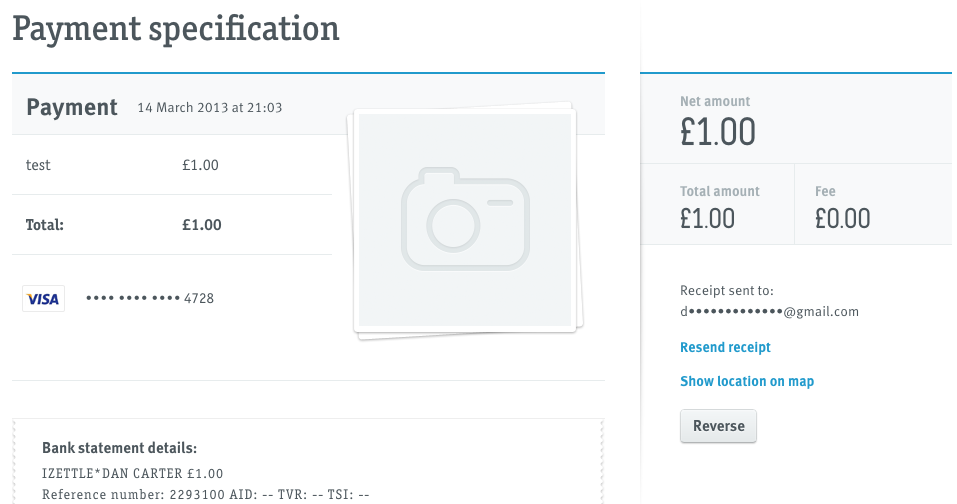Click the masked card number ending 4728

(150, 298)
